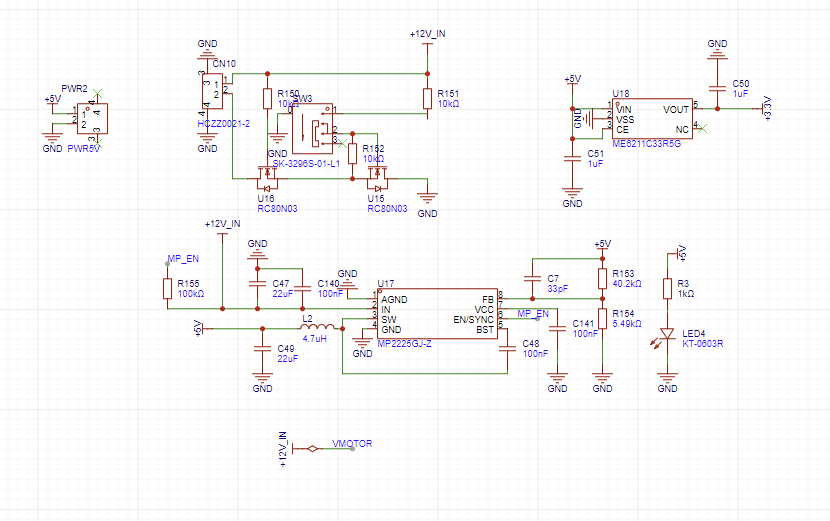The width and height of the screenshot is (830, 521).
Task: Select the no-connect X on U18 NC pin
Action: point(702,129)
